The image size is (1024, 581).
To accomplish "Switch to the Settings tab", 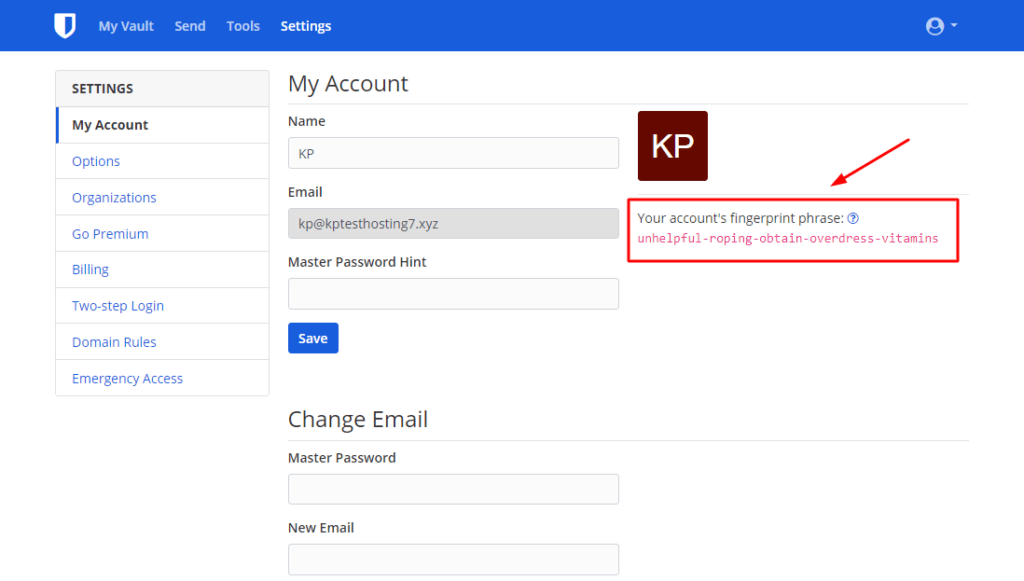I will (x=305, y=26).
